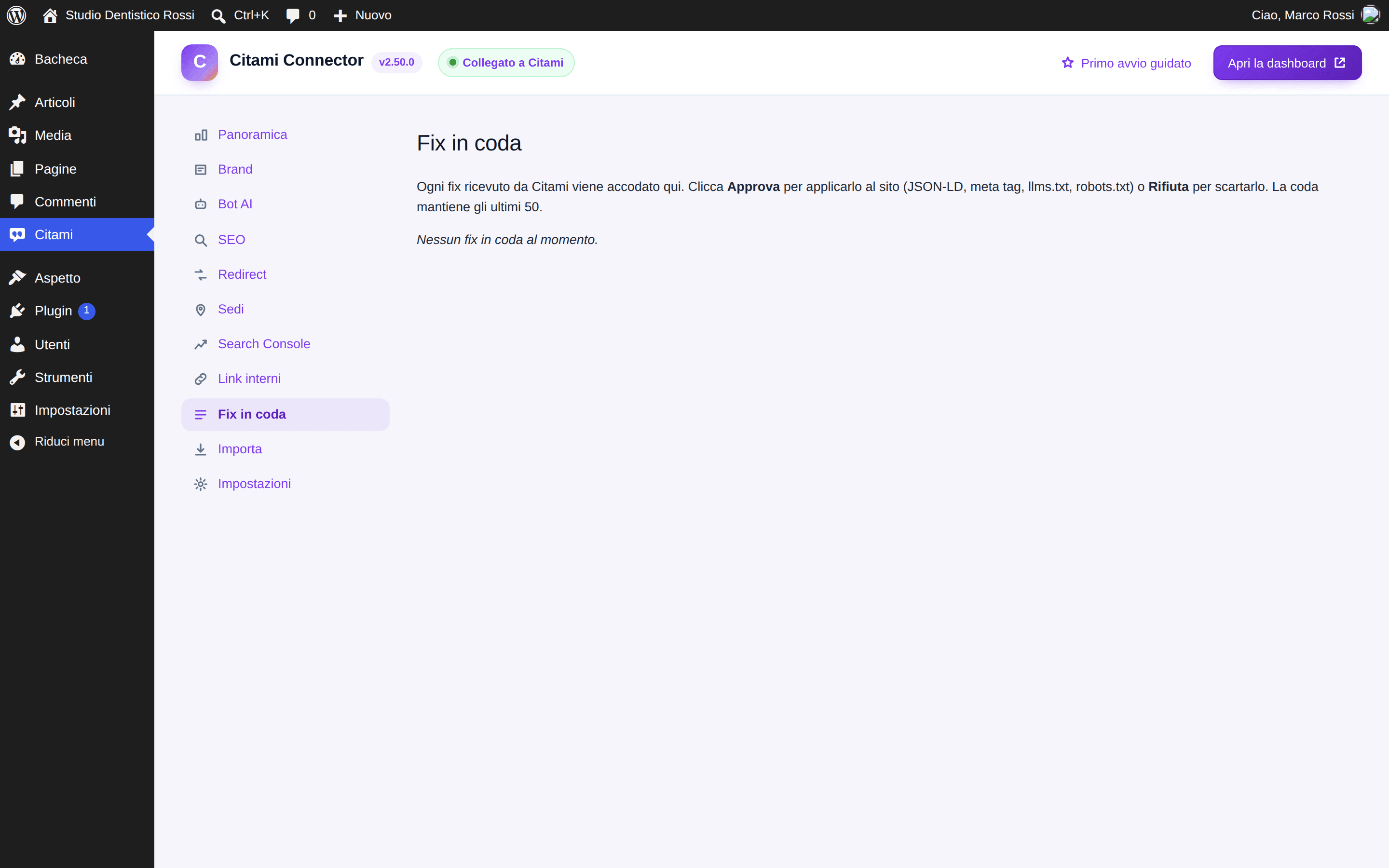Click the Apri la dashboard button

1287,63
